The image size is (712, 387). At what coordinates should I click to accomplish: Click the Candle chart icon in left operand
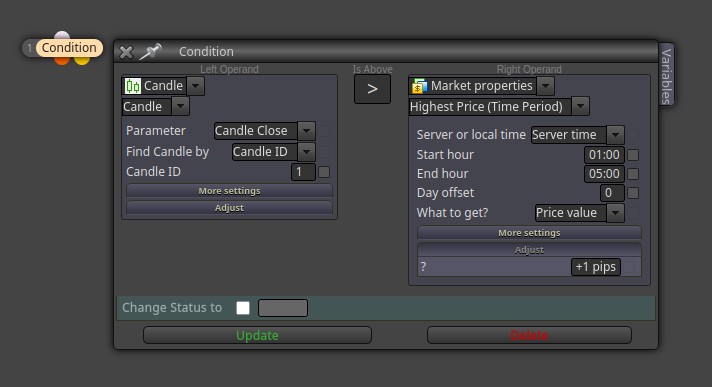pyautogui.click(x=133, y=86)
